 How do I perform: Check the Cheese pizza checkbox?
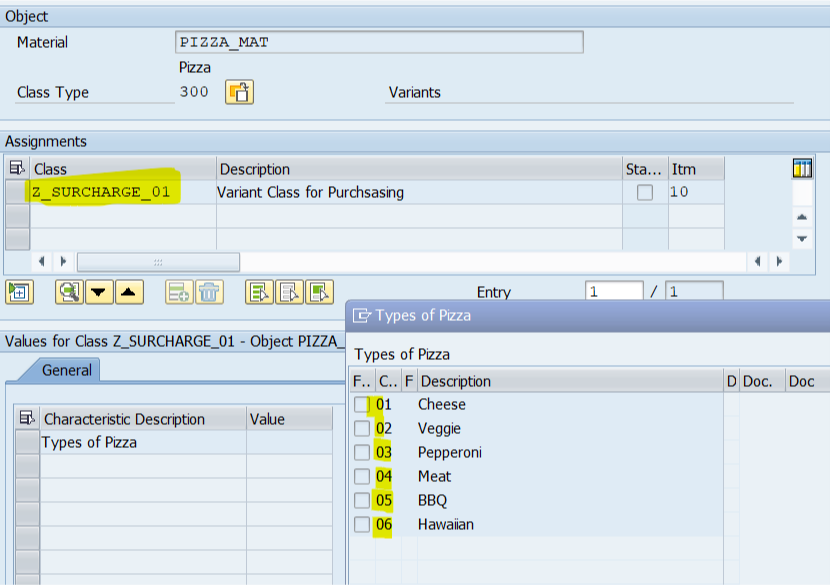coord(362,404)
